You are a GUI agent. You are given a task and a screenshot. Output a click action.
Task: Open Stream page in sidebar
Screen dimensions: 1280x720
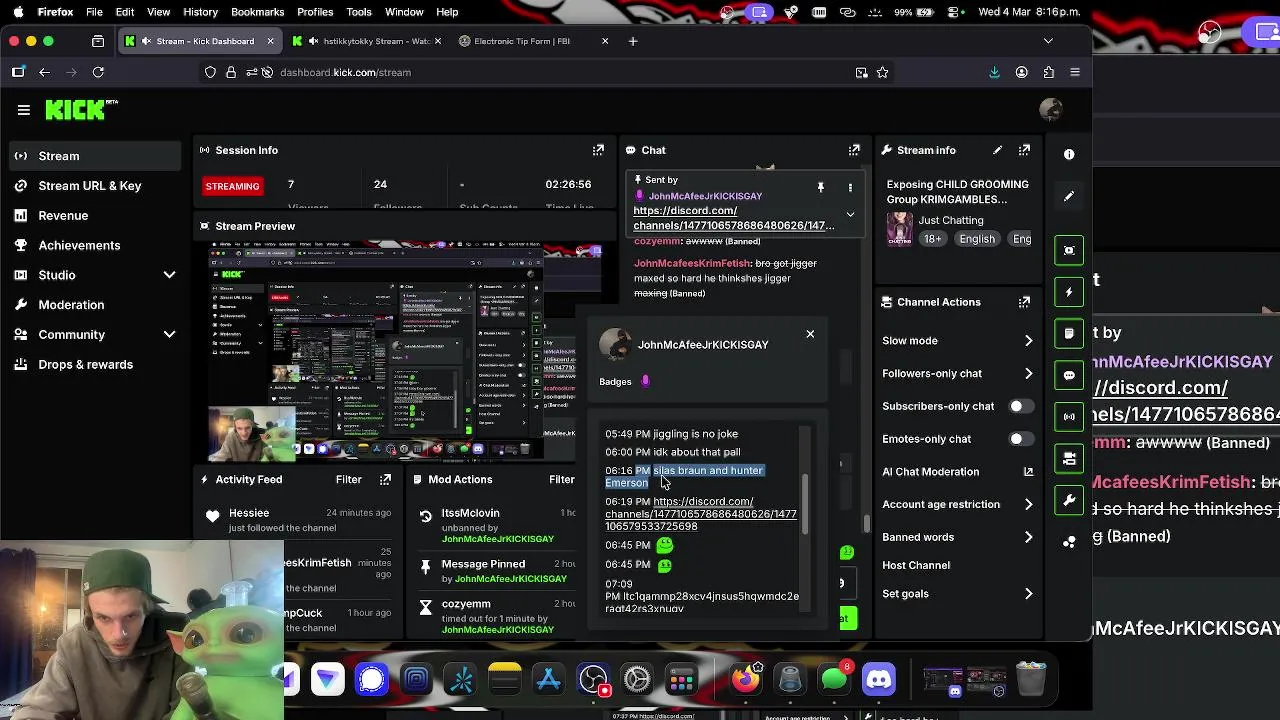[x=95, y=156]
